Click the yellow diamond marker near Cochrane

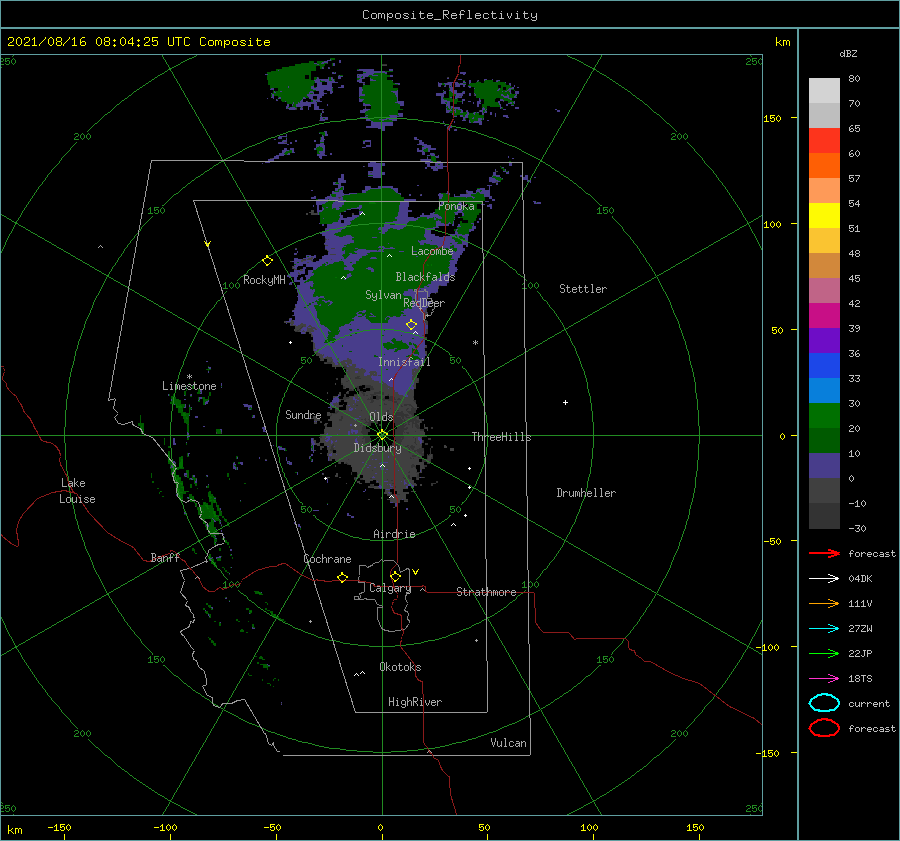coord(342,577)
